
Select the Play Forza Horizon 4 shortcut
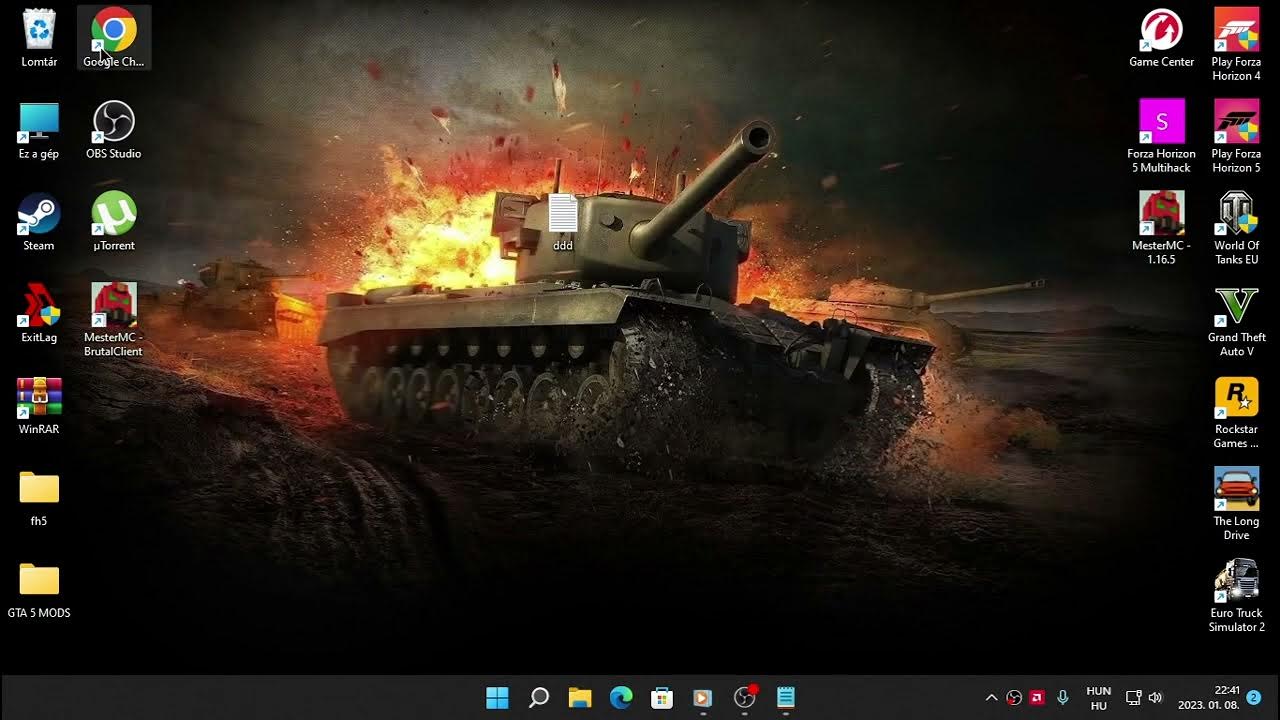1236,44
